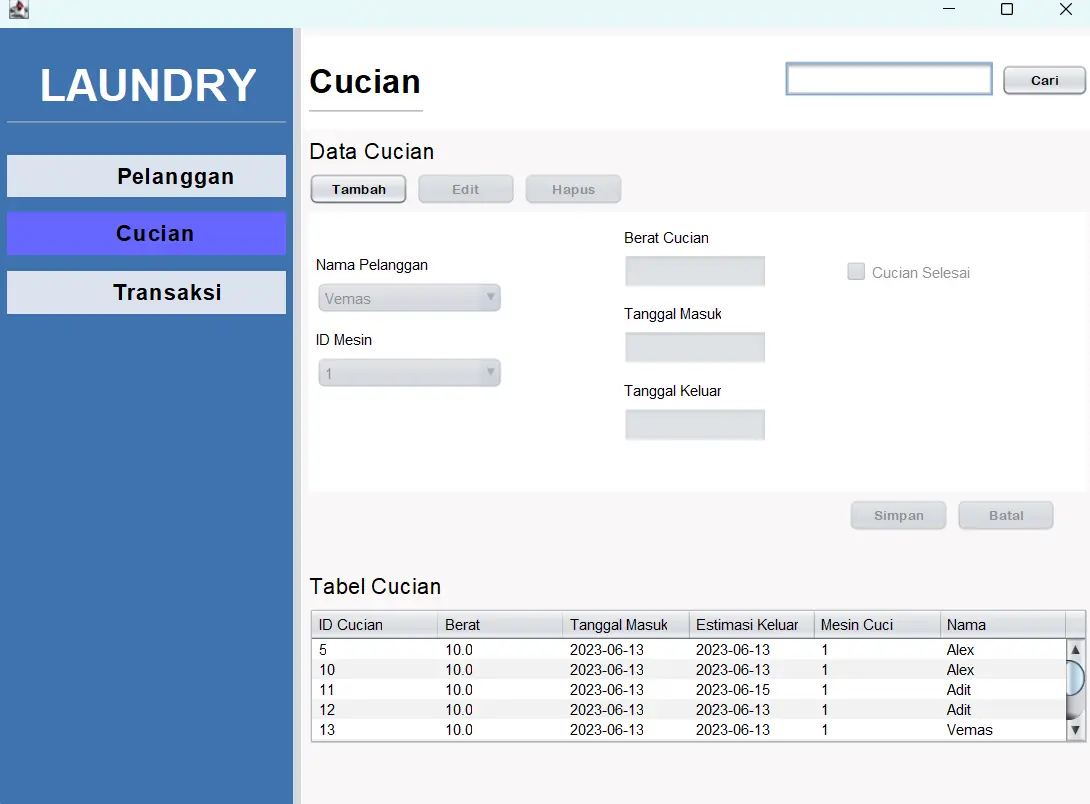1090x804 pixels.
Task: Click inside the search text box near Cari
Action: (888, 78)
